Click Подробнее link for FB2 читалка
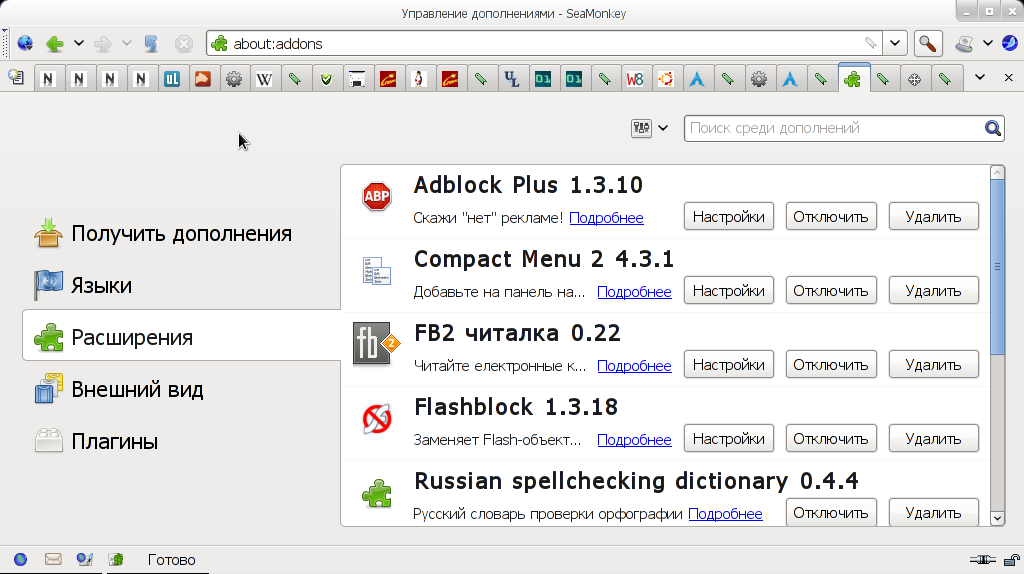 (x=634, y=366)
